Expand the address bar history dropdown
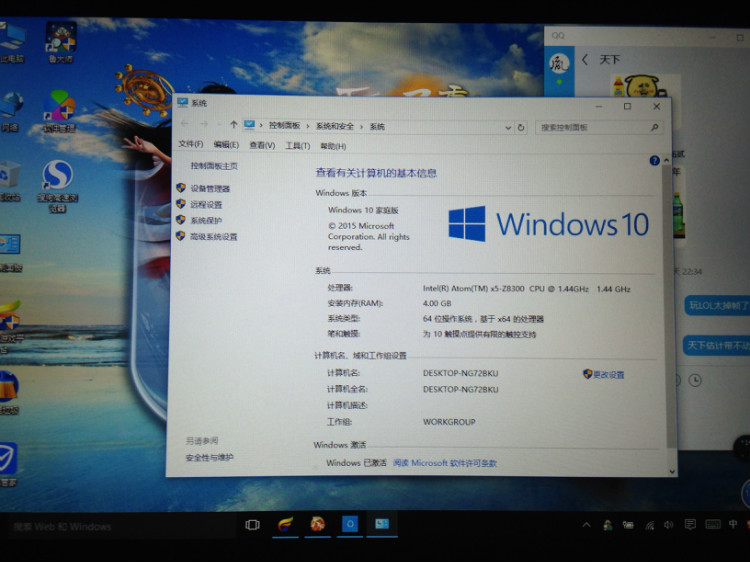750x562 pixels. (x=507, y=127)
